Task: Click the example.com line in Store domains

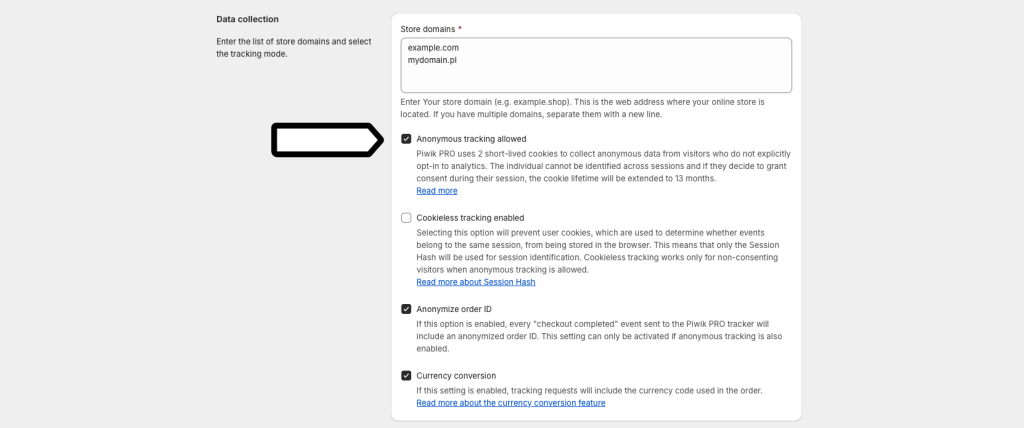Action: (x=433, y=47)
